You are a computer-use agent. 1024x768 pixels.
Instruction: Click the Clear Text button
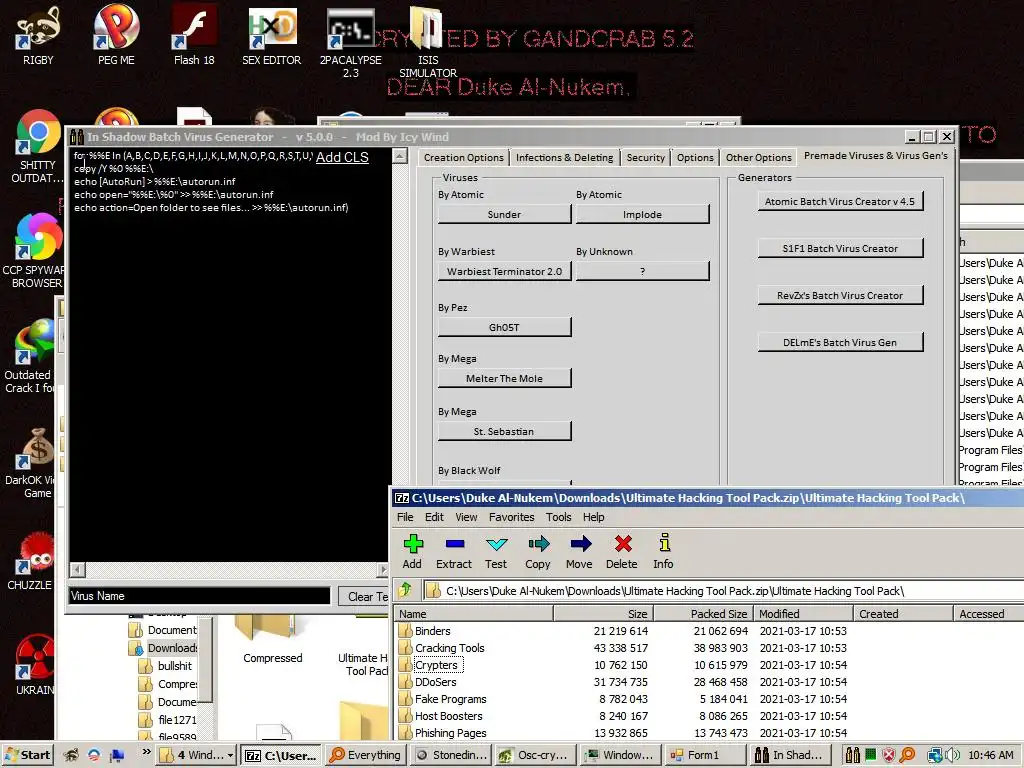point(364,596)
